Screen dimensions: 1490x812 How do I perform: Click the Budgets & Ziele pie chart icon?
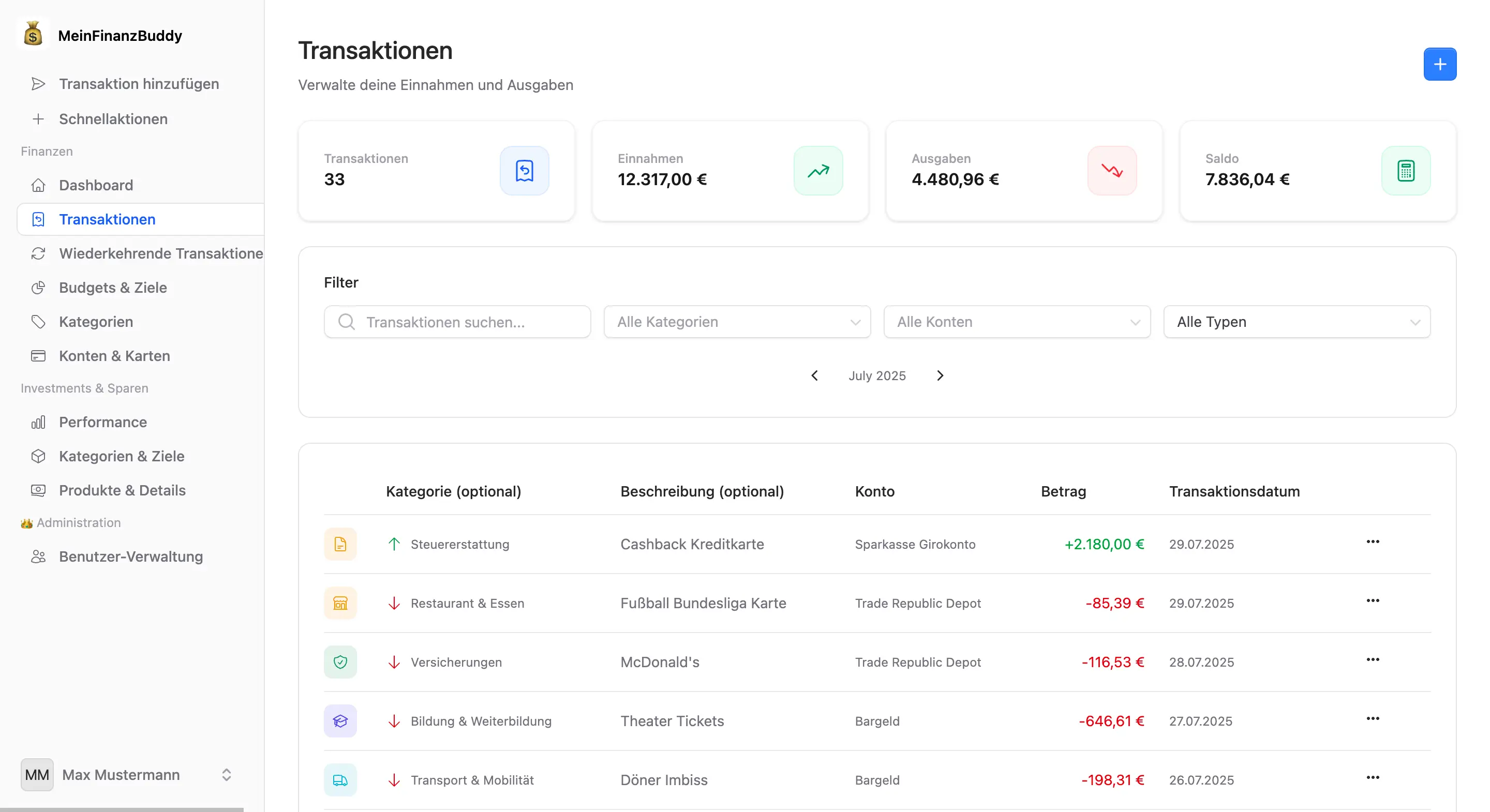(38, 288)
